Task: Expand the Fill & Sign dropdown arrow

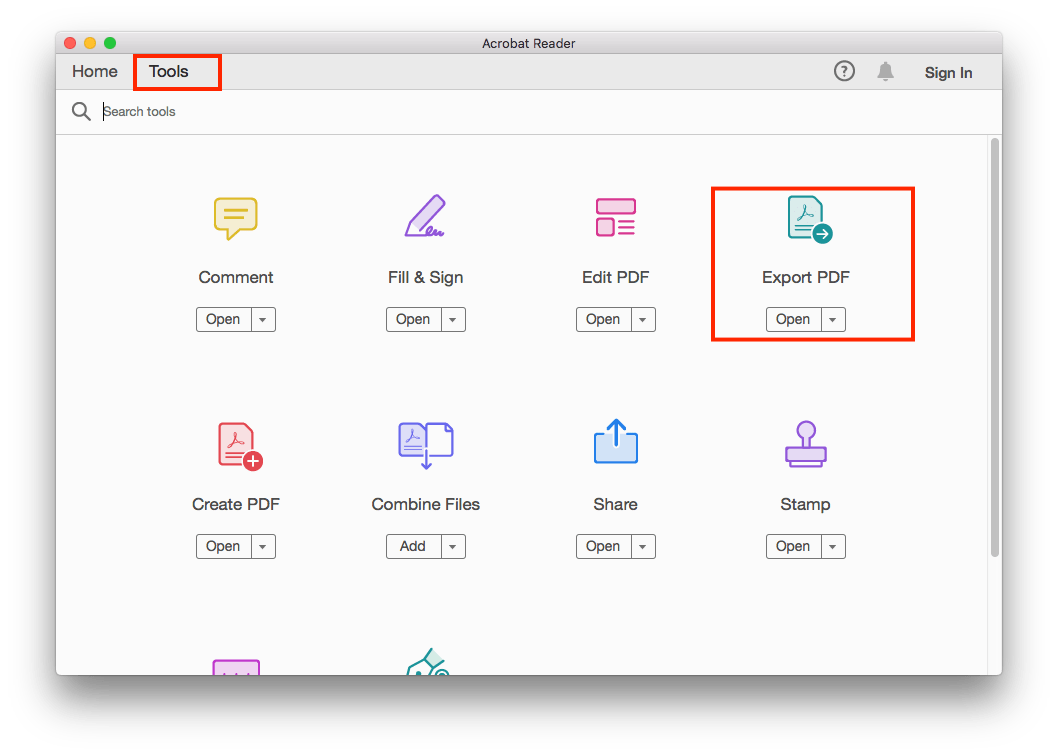Action: (x=453, y=319)
